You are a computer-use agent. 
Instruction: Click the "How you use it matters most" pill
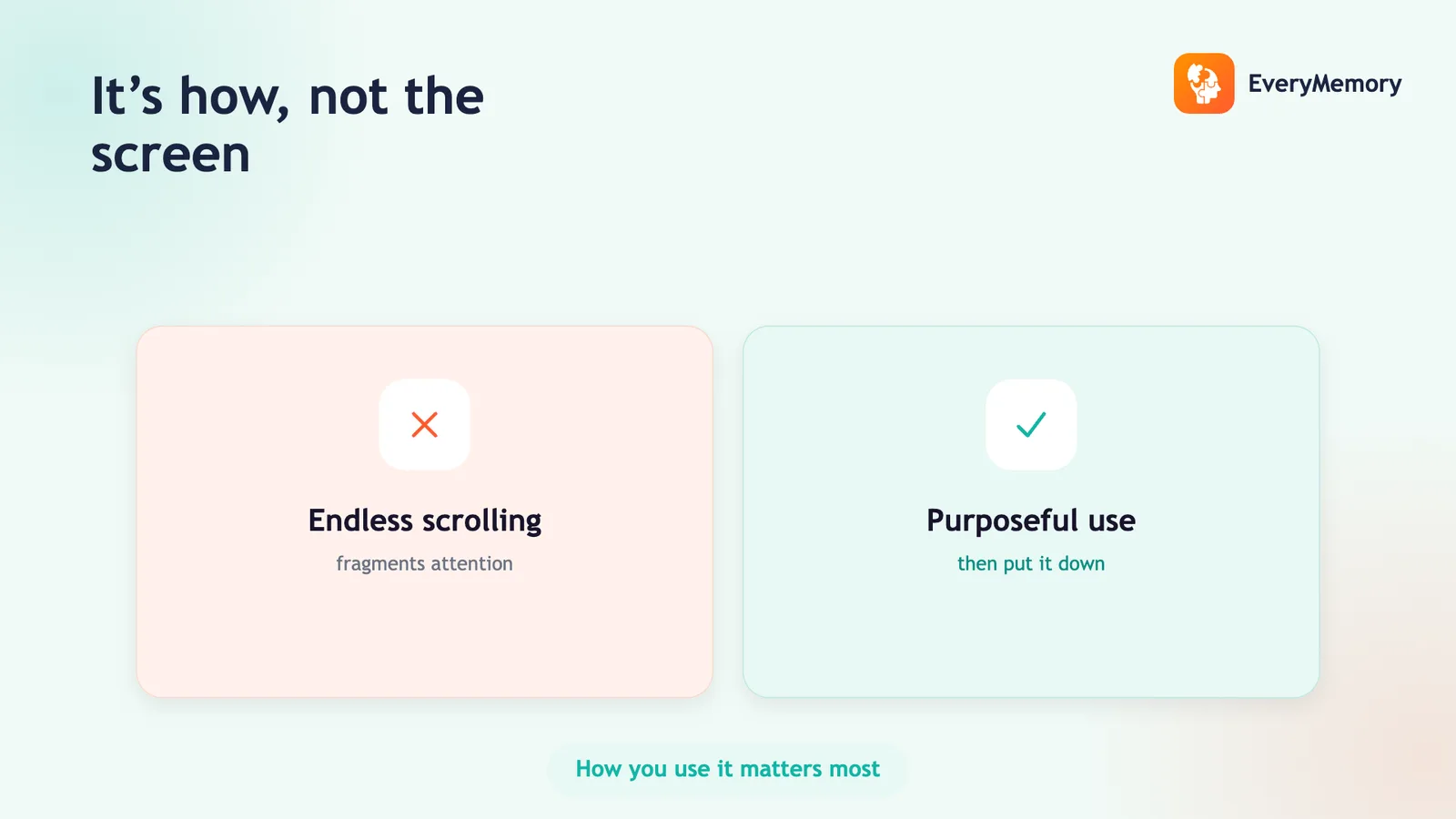click(x=728, y=769)
